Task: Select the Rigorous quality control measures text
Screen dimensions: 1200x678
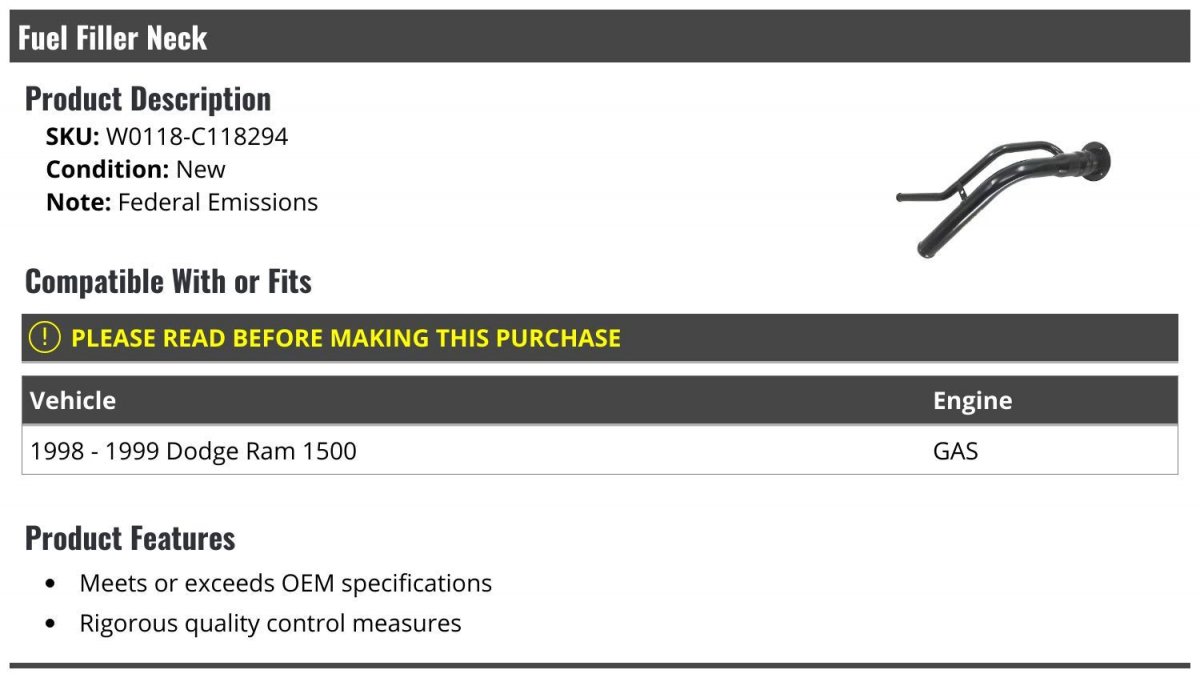Action: pyautogui.click(x=270, y=624)
